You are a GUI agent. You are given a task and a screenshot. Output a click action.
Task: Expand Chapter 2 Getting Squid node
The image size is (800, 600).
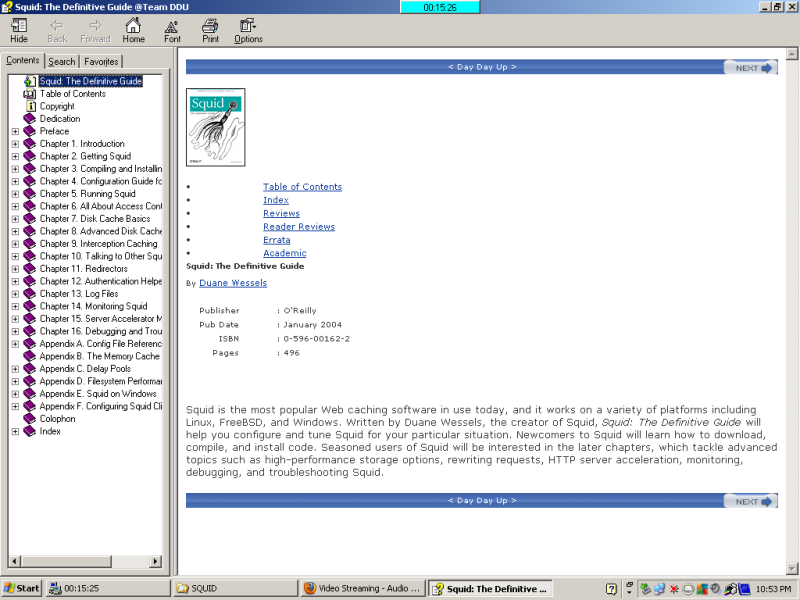15,156
